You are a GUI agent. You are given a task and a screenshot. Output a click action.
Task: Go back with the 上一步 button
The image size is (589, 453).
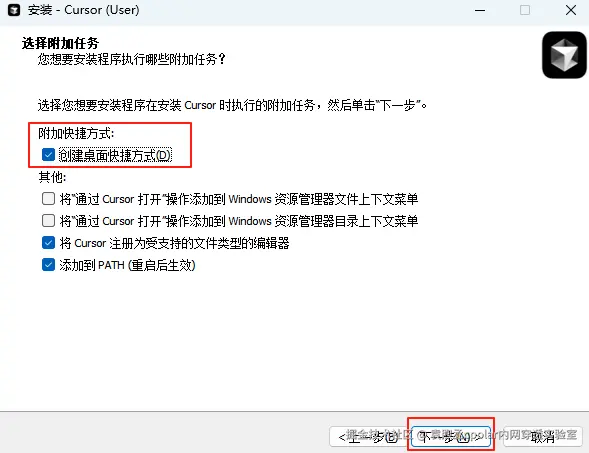[x=369, y=437]
